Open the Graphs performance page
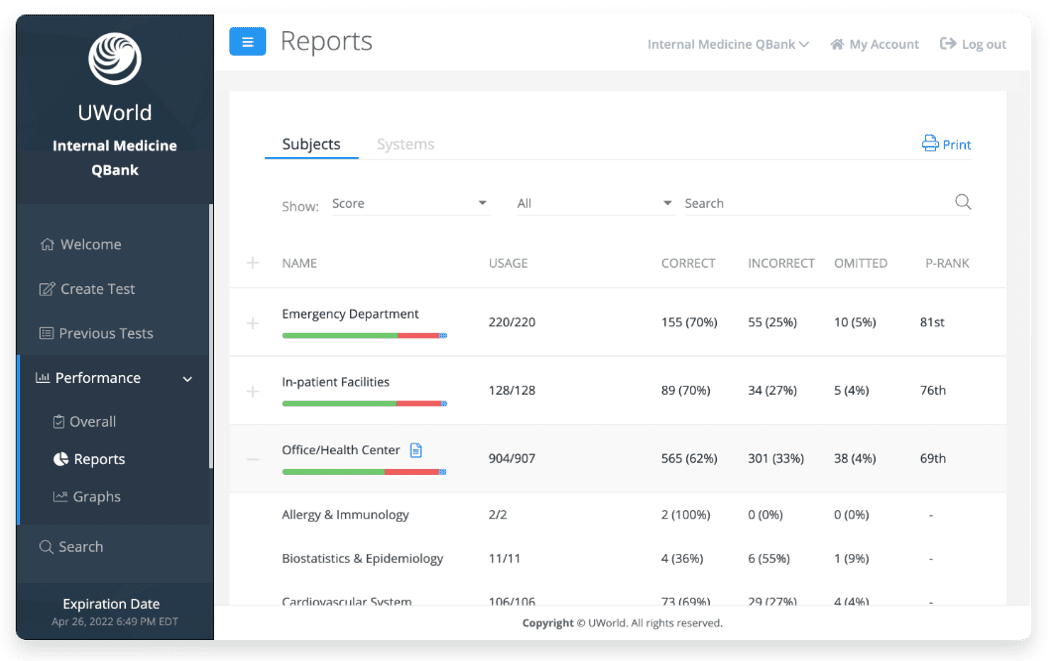 click(96, 497)
